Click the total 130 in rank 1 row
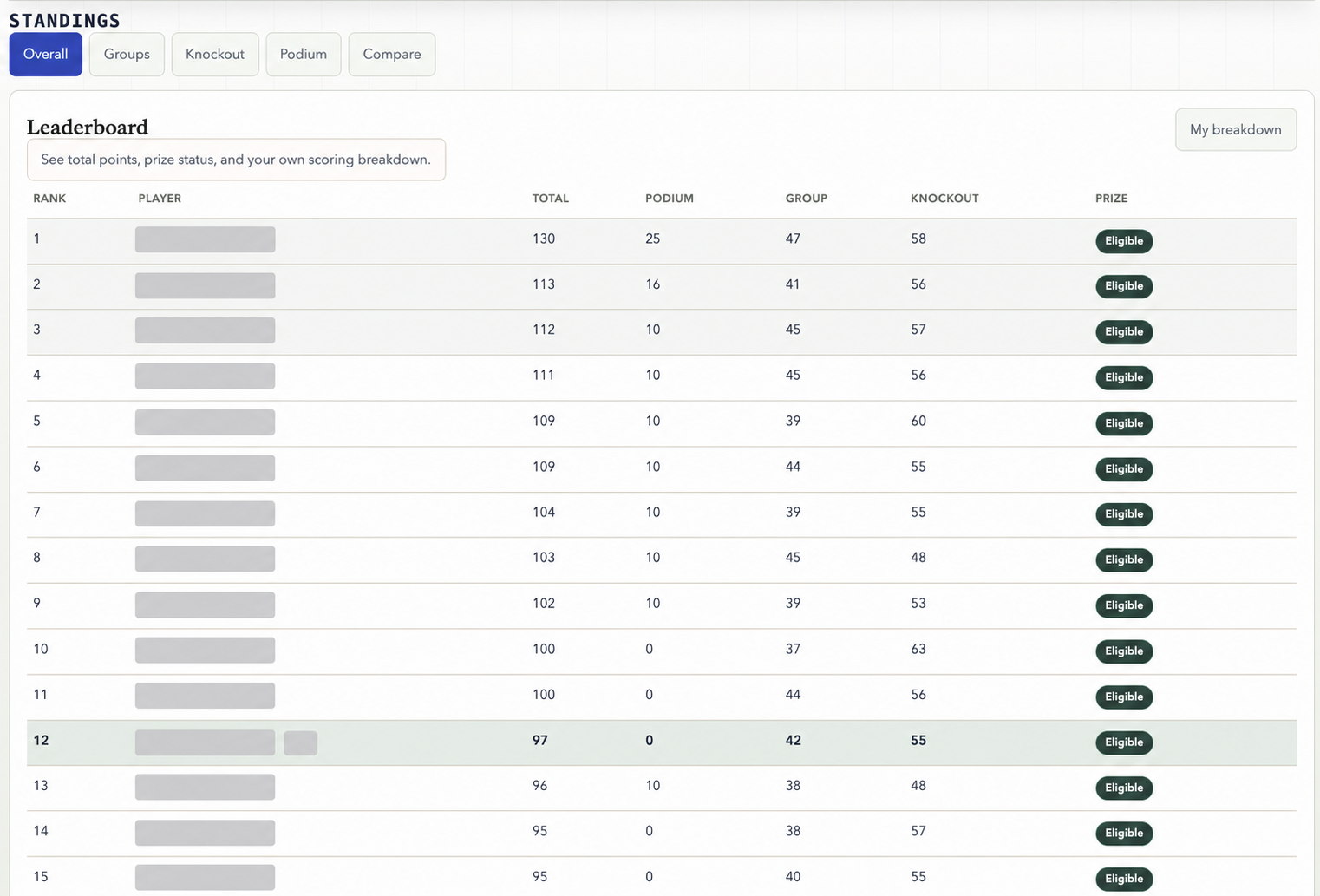Image resolution: width=1320 pixels, height=896 pixels. 544,239
